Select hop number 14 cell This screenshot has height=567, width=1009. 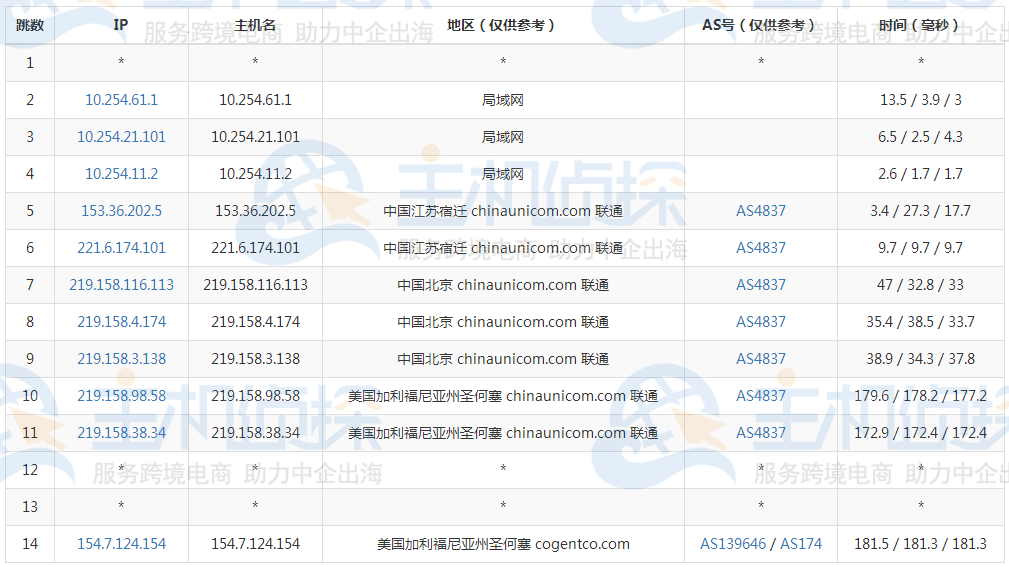tap(30, 544)
